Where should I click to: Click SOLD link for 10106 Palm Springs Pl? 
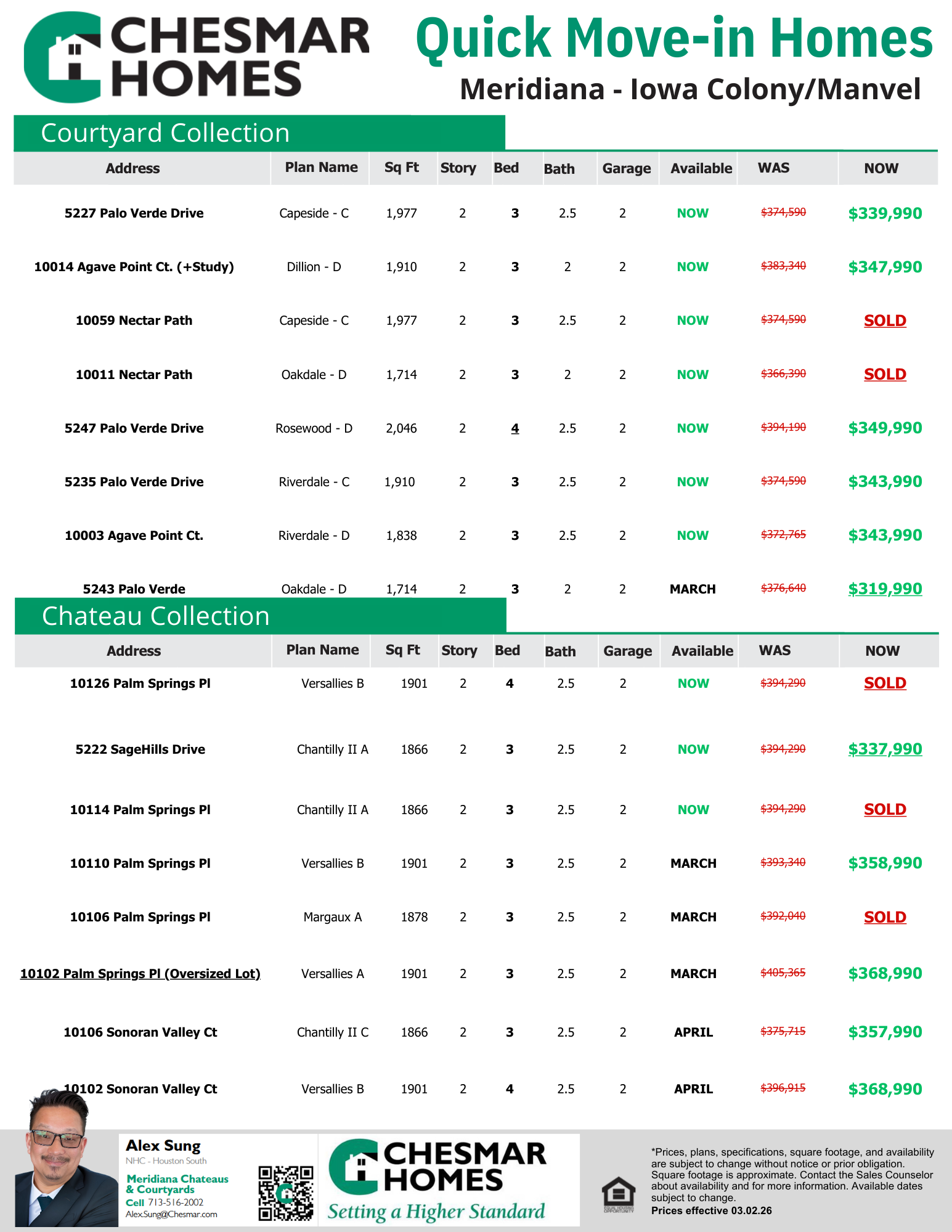[885, 917]
